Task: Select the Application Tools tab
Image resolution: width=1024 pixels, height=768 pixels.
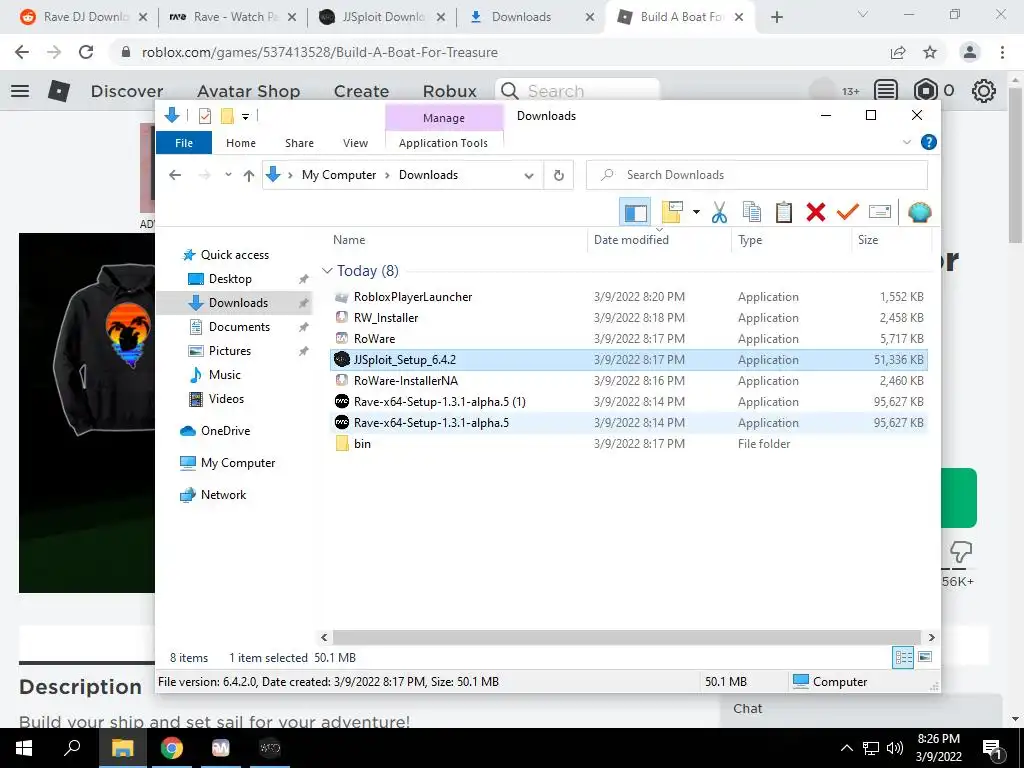Action: (443, 142)
